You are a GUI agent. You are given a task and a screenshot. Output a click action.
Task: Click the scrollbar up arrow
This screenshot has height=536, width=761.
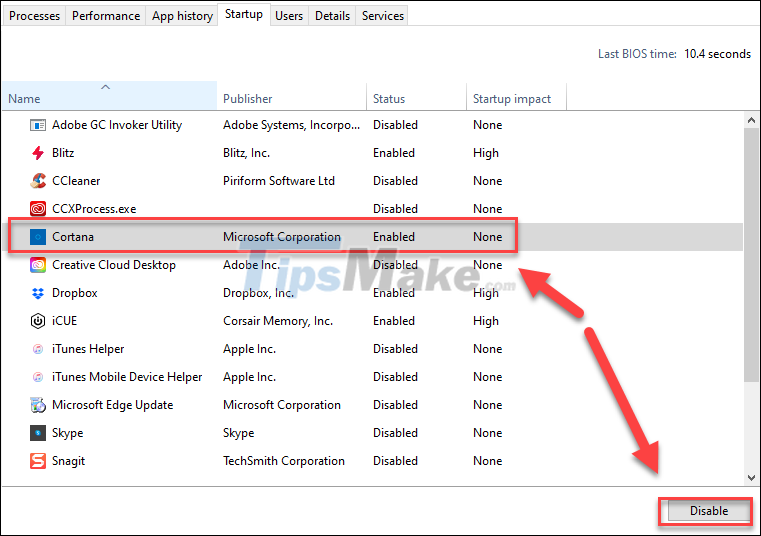(x=751, y=120)
